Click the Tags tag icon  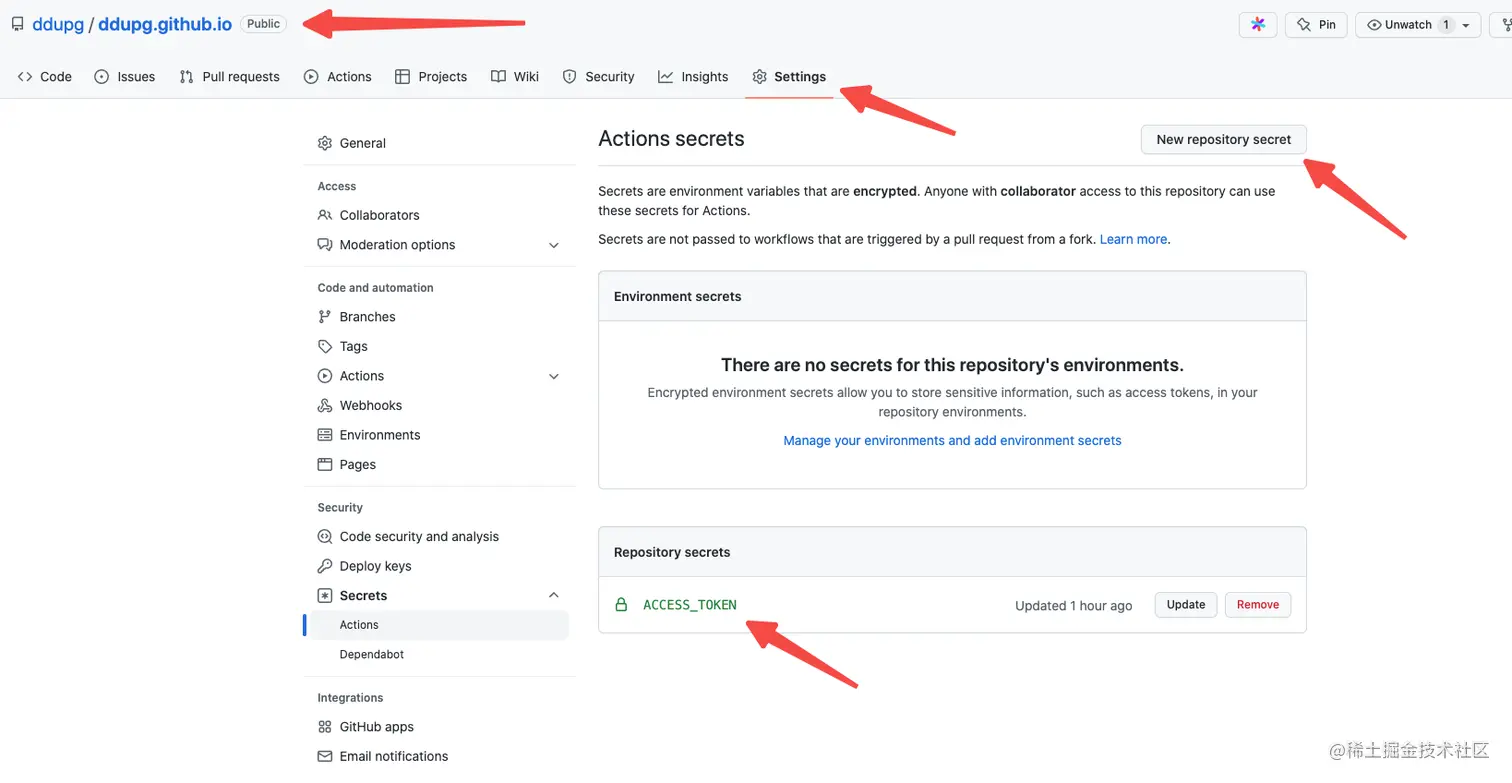(325, 346)
